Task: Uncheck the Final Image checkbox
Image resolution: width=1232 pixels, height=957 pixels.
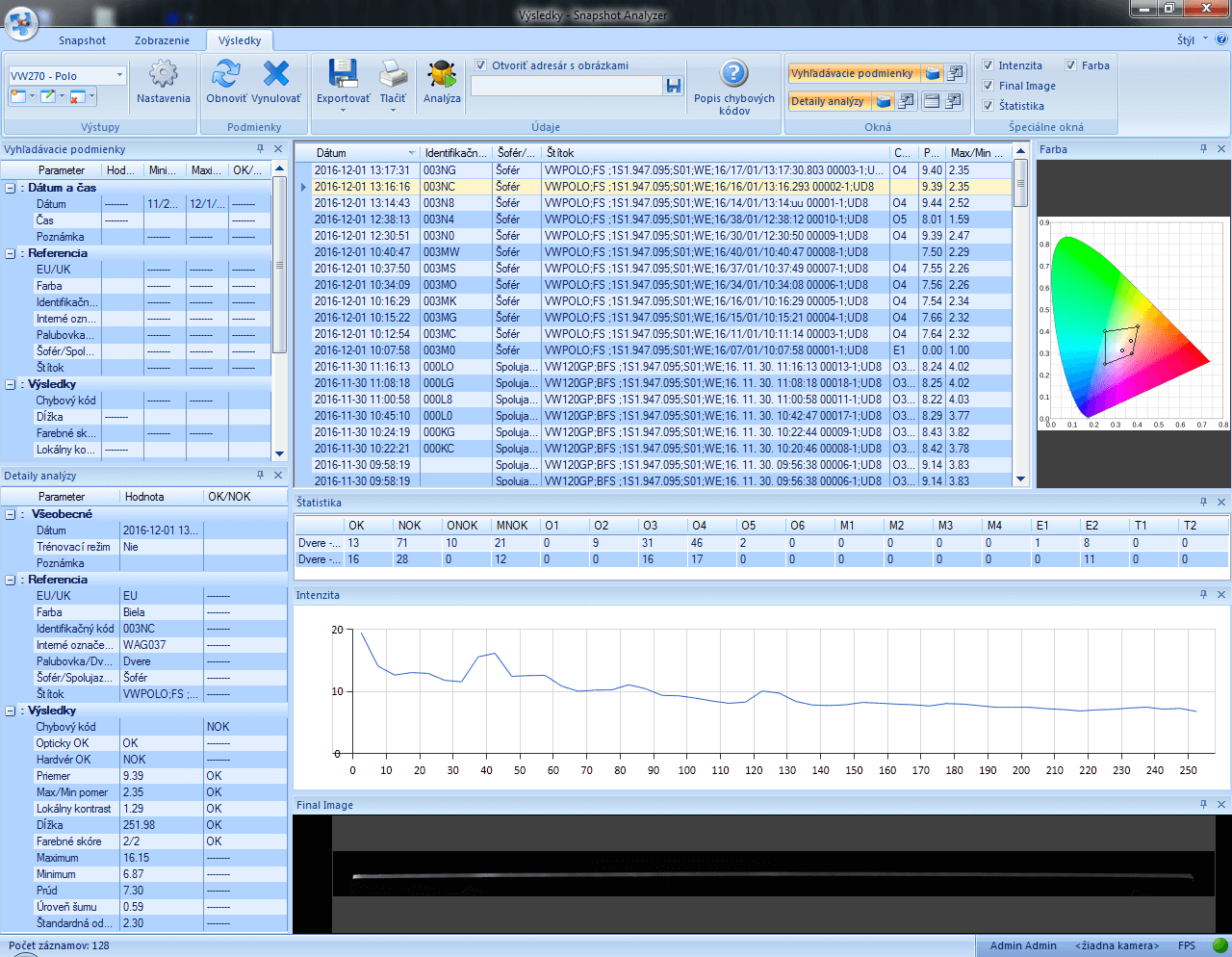Action: pyautogui.click(x=988, y=86)
